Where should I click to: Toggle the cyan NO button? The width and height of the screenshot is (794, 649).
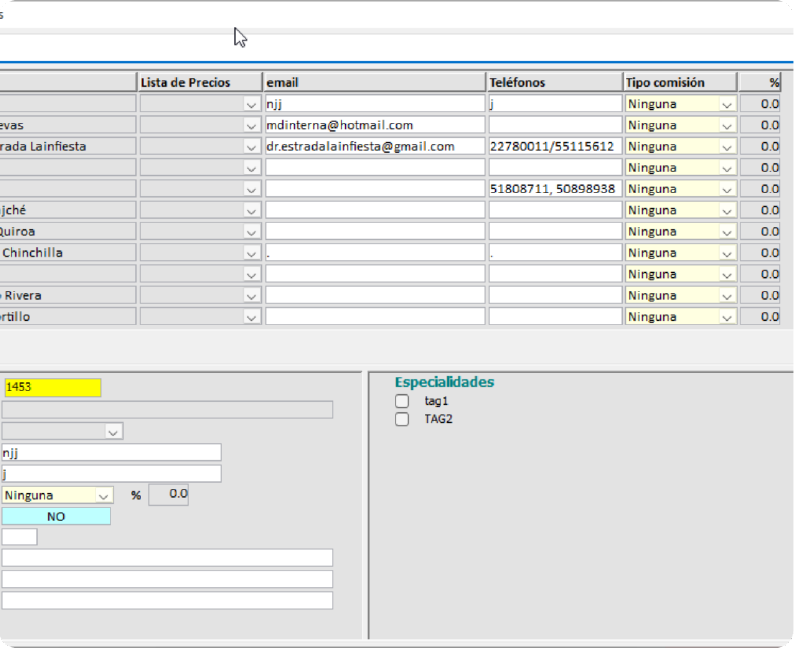(56, 516)
